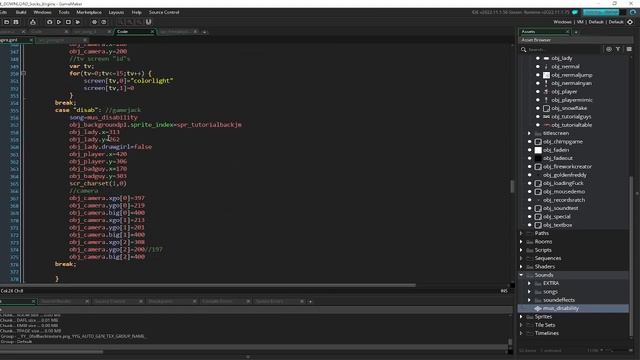The width and height of the screenshot is (640, 360).
Task: Save project with the floppy disk icon
Action: point(16,22)
